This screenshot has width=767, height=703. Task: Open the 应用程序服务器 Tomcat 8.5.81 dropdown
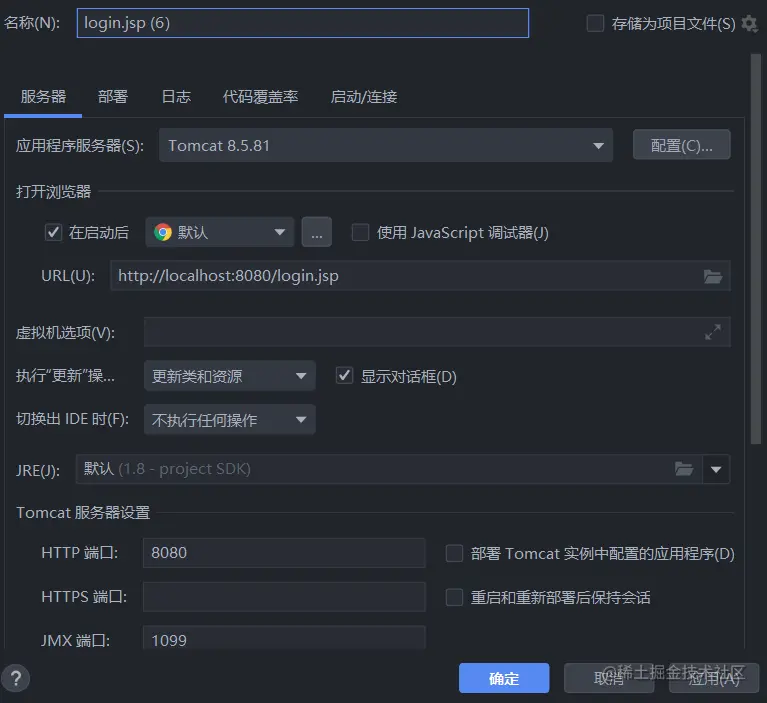[385, 145]
